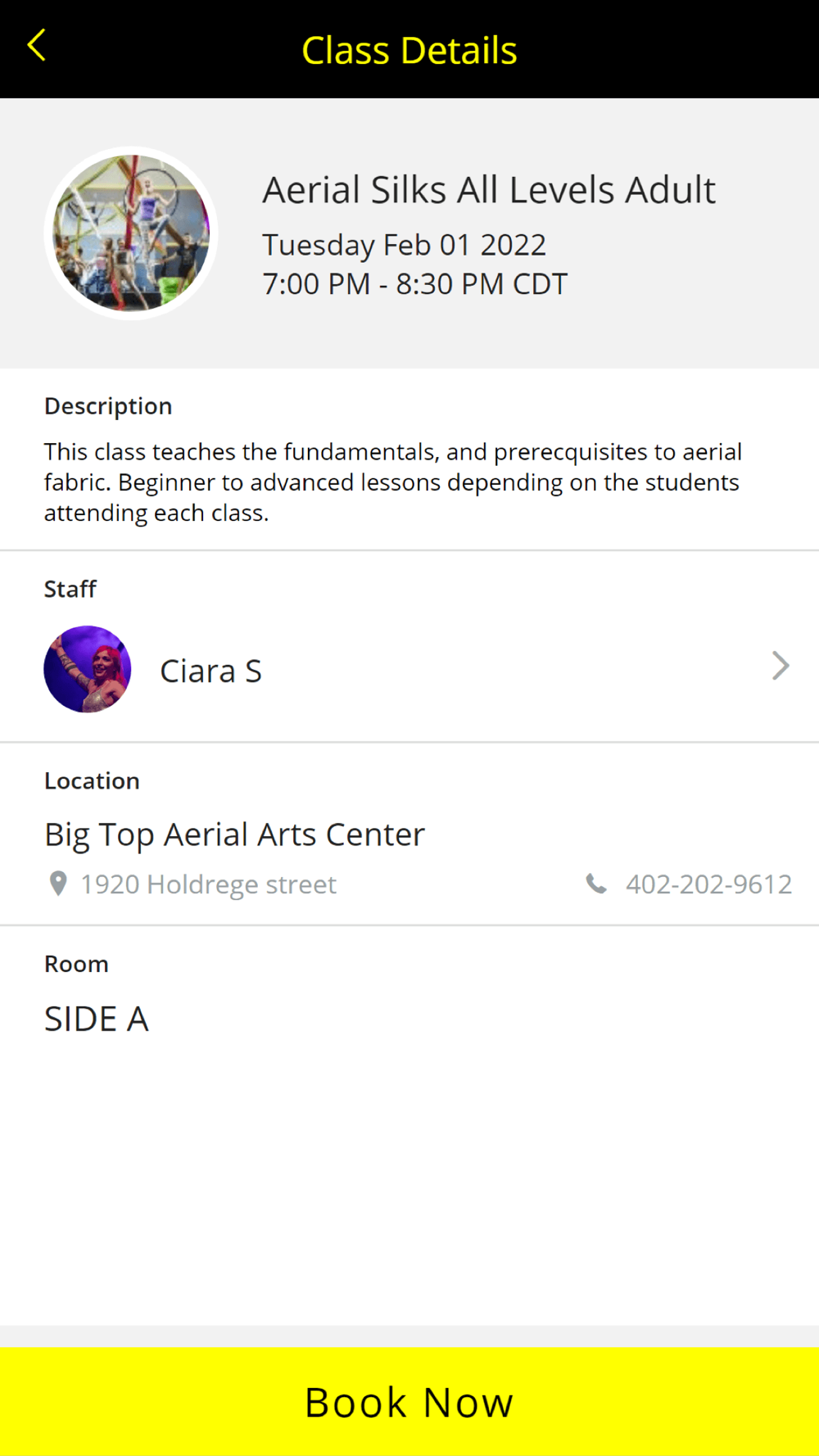
Task: Tap the Location section heading
Action: (92, 780)
